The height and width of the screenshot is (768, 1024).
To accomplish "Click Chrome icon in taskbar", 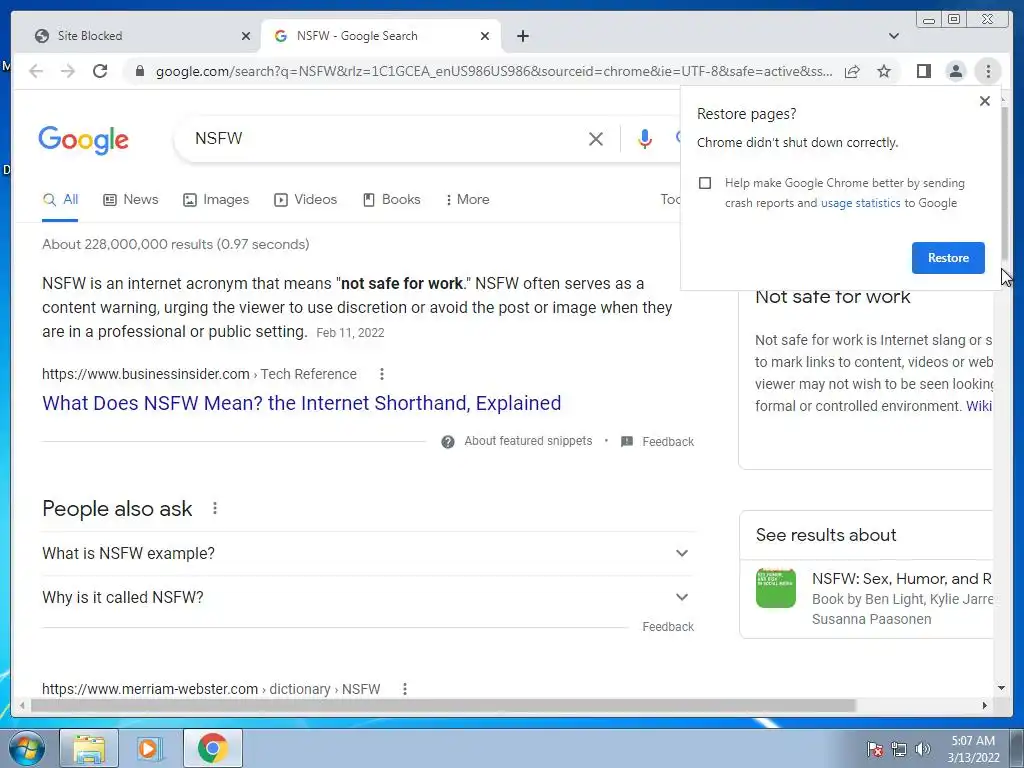I will tap(213, 748).
